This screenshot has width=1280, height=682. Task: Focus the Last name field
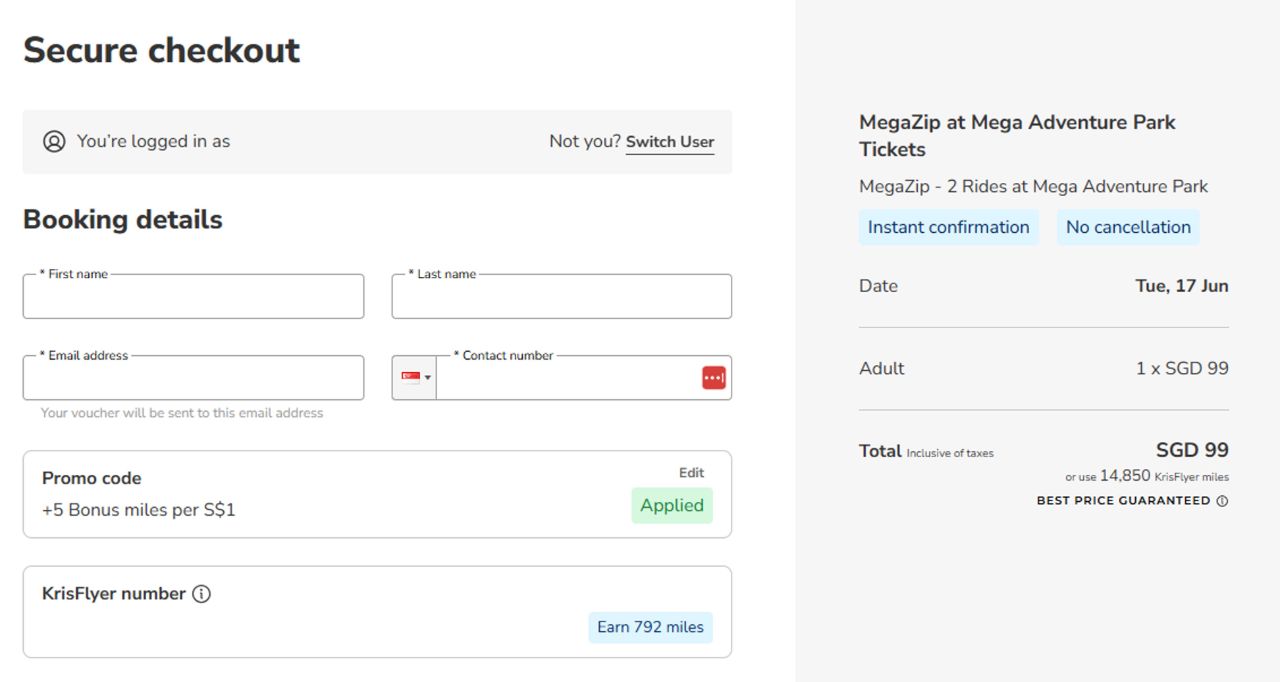[x=562, y=297]
